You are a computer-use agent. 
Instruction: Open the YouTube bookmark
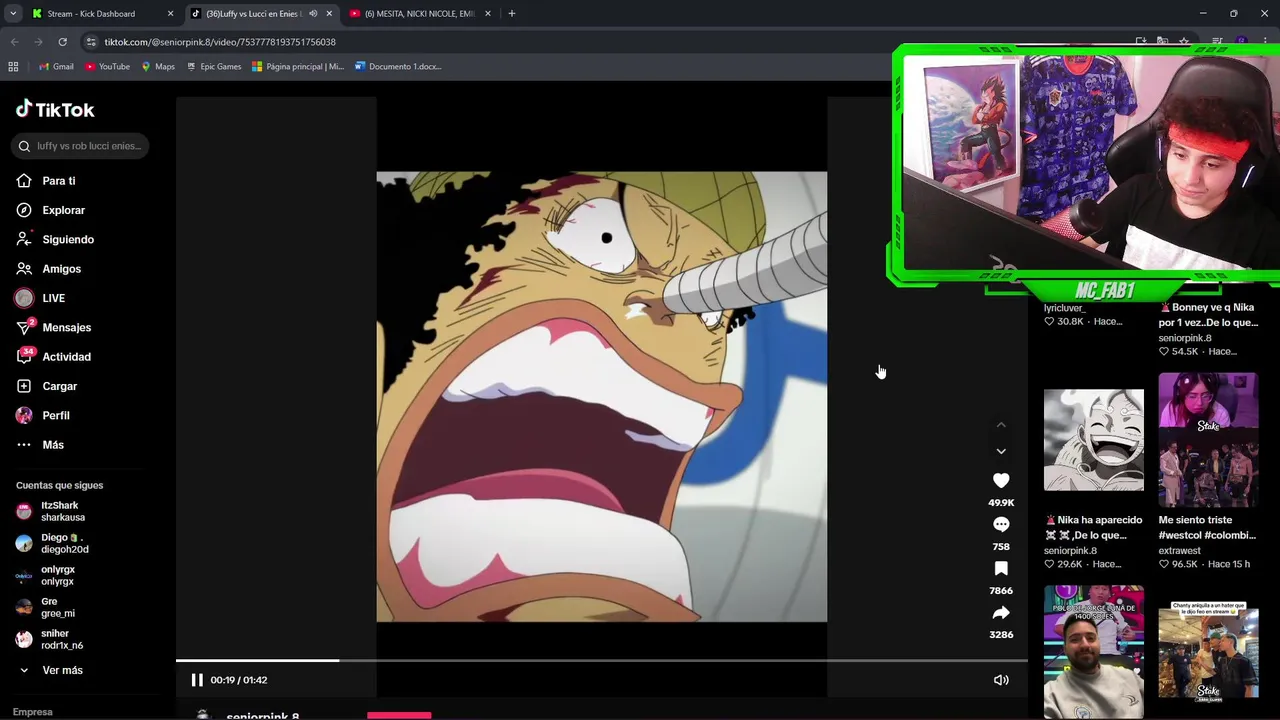tap(108, 66)
